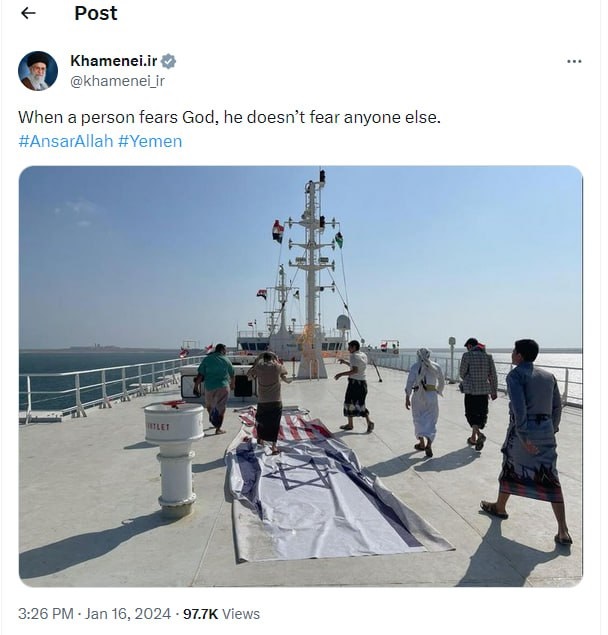Click the @khamenei_ir handle
This screenshot has width=608, height=635.
coord(117,80)
